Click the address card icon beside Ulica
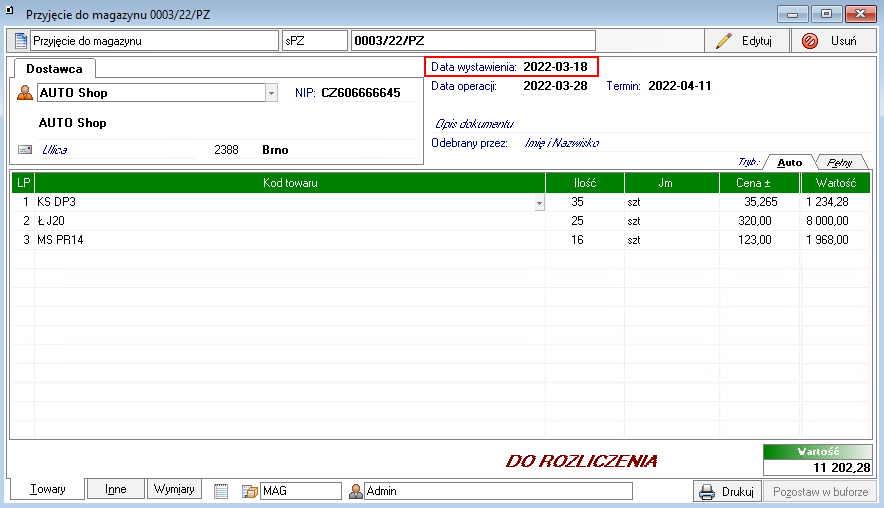This screenshot has width=884, height=508. pyautogui.click(x=26, y=150)
